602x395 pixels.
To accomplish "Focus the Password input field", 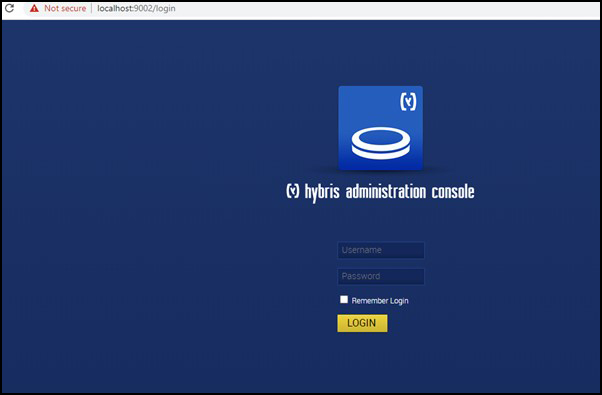I will coord(381,276).
